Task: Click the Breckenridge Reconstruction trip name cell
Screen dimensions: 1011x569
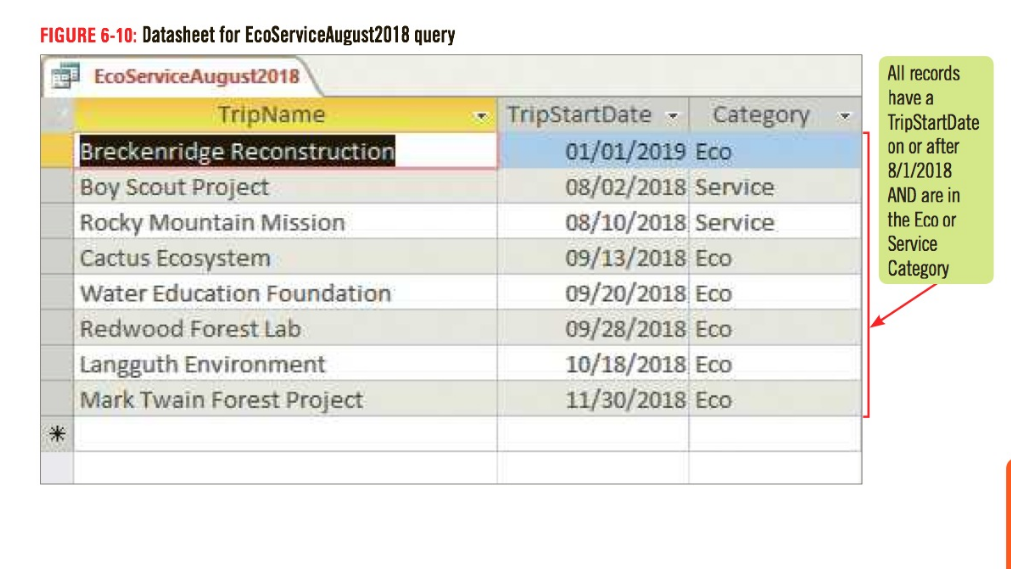Action: tap(286, 151)
